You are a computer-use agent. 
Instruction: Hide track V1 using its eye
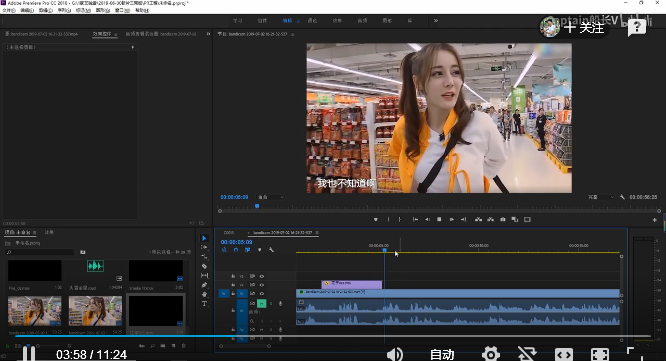click(x=262, y=293)
